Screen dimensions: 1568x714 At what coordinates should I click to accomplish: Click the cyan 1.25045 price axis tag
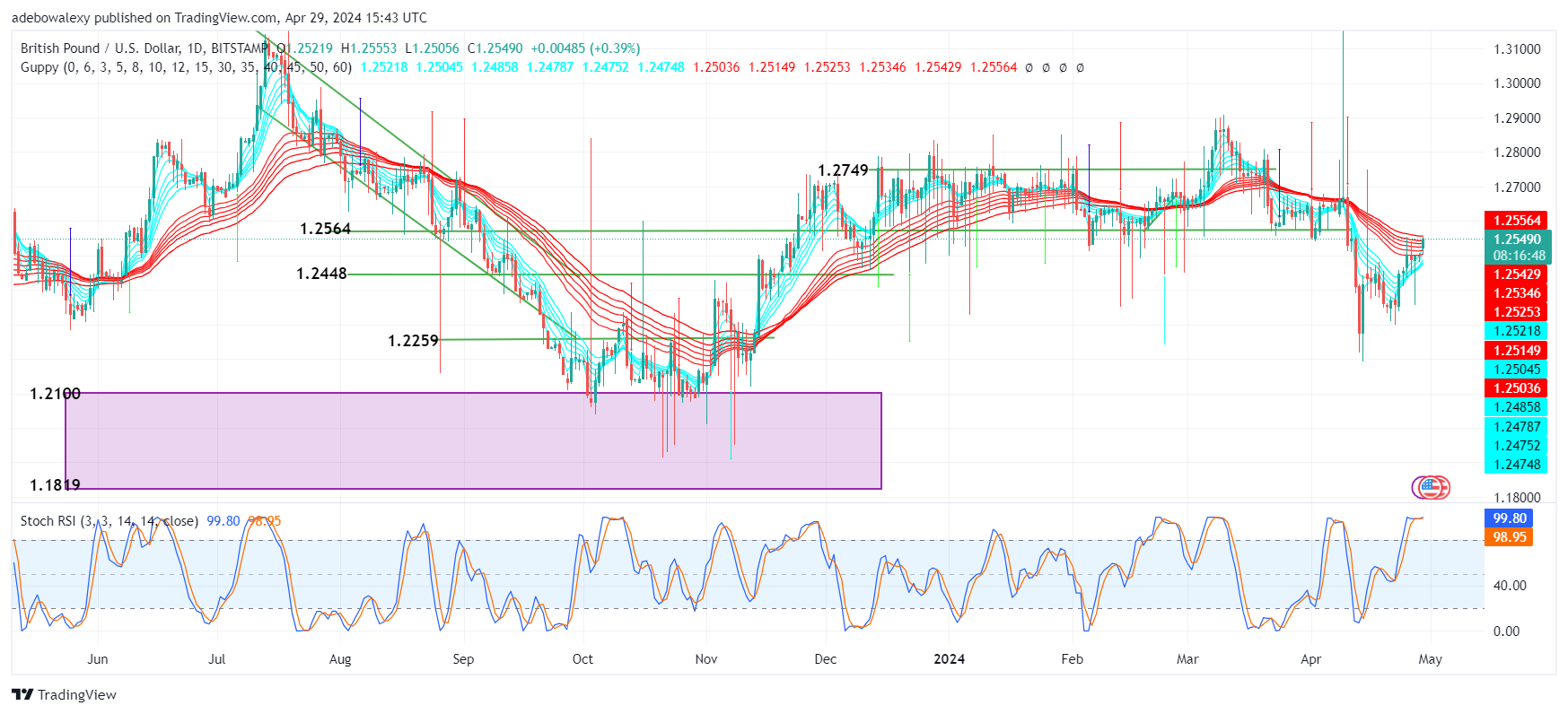point(1517,369)
